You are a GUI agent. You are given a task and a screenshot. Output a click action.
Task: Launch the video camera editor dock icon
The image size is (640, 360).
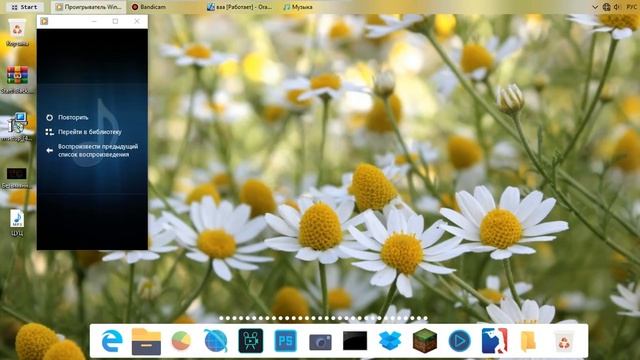click(251, 341)
